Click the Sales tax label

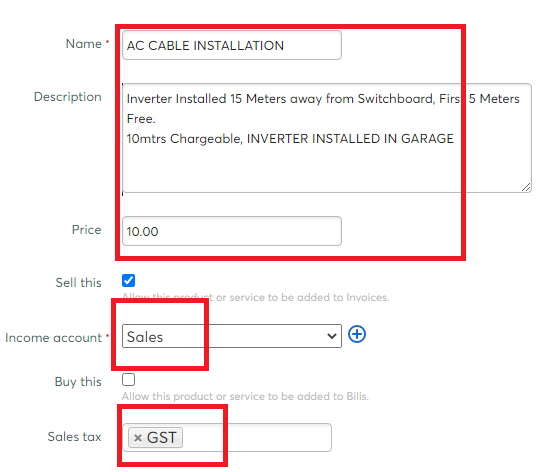coord(74,436)
